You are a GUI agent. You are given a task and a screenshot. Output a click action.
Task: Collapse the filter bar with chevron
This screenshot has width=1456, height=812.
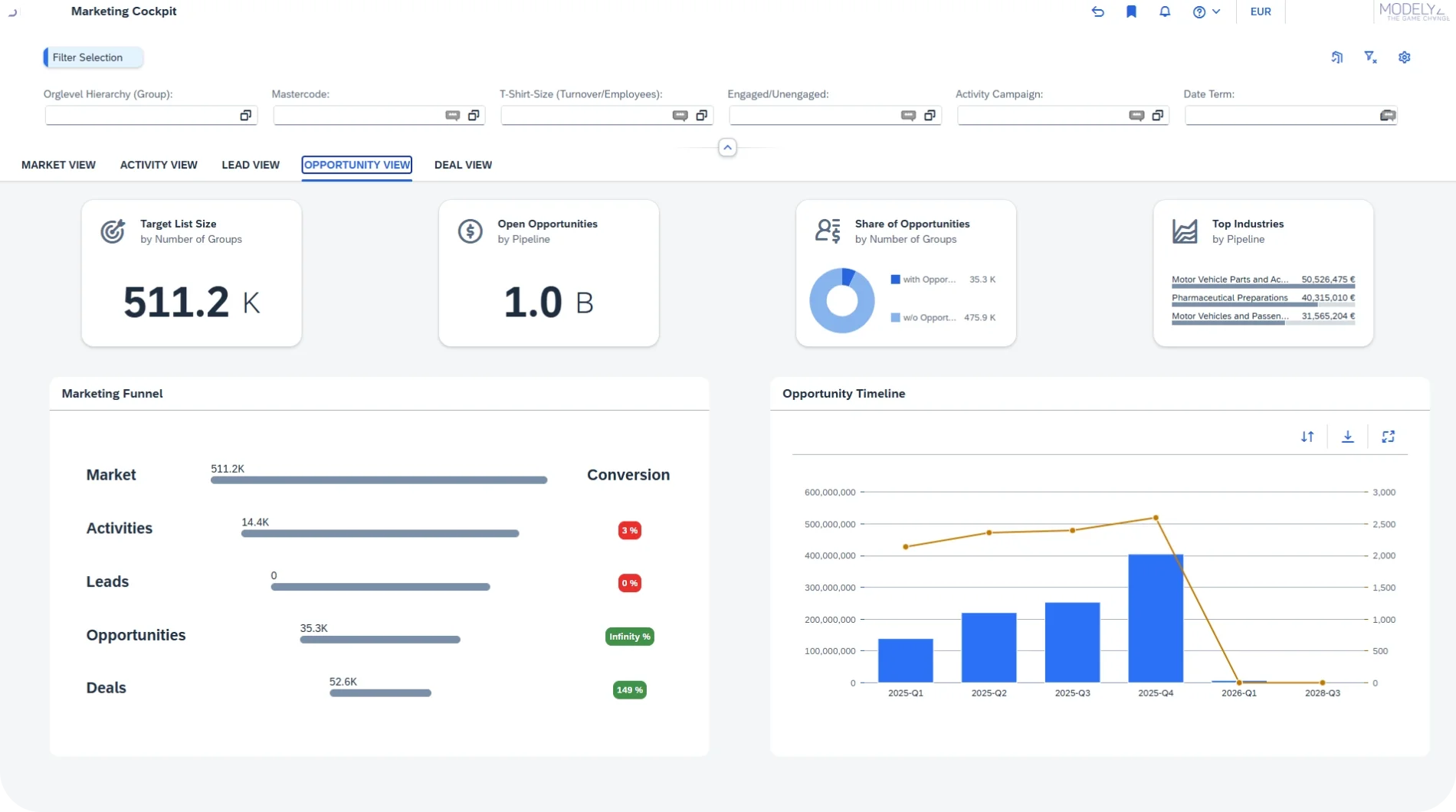click(727, 147)
